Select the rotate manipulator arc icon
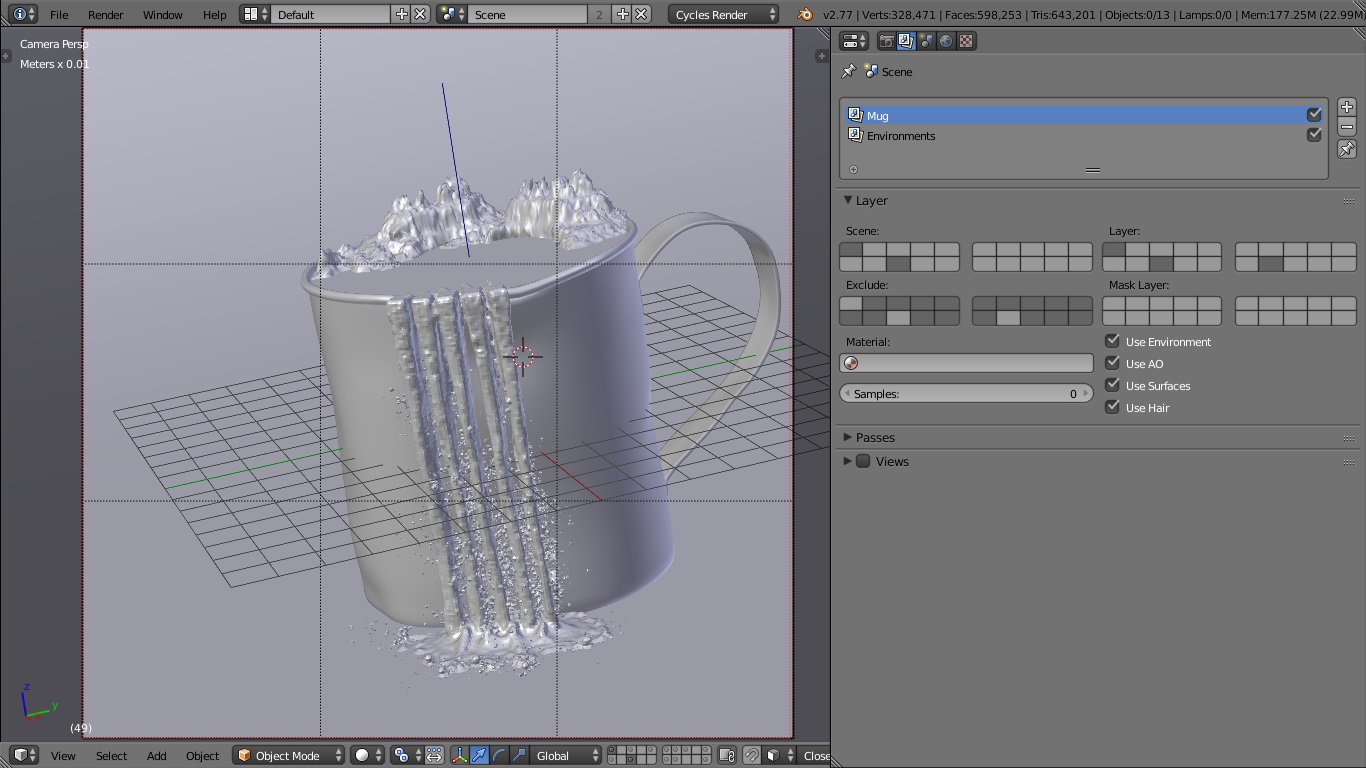Screen dimensions: 1366x768 (x=499, y=755)
